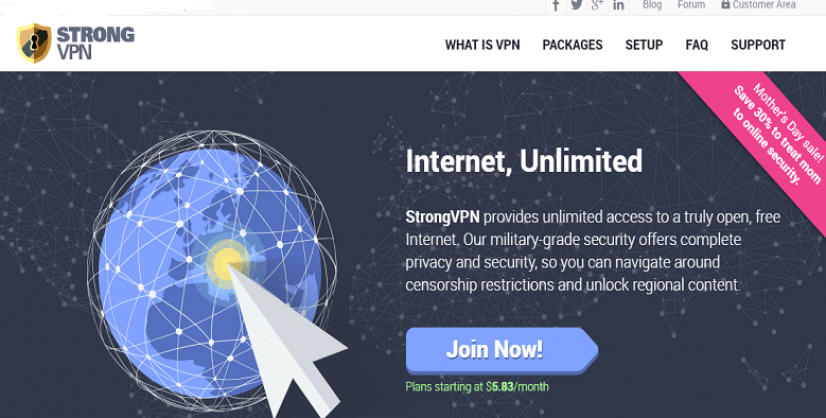Screen dimensions: 826x418
Task: Open the Twitter bird icon
Action: coord(576,5)
